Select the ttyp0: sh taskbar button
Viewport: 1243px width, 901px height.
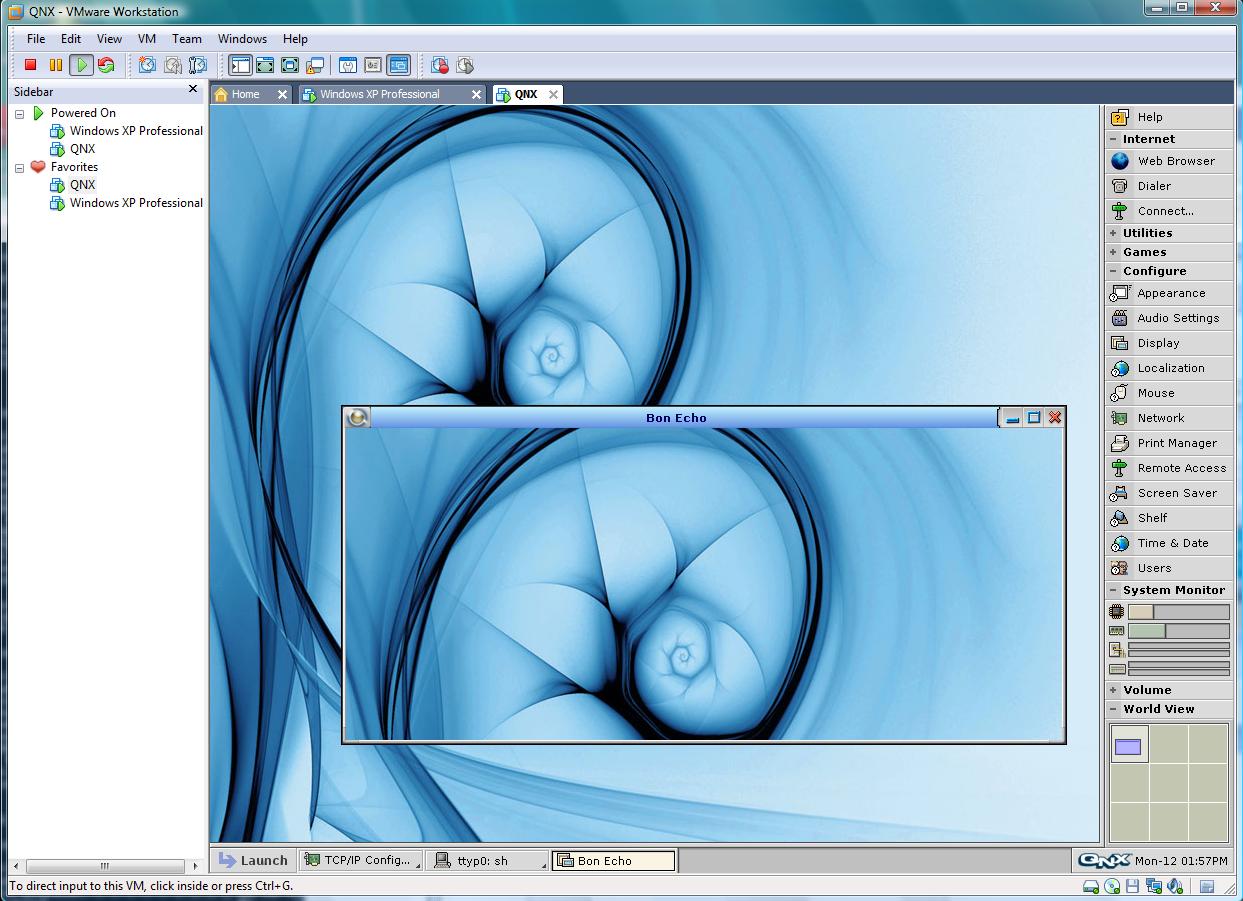click(x=487, y=860)
